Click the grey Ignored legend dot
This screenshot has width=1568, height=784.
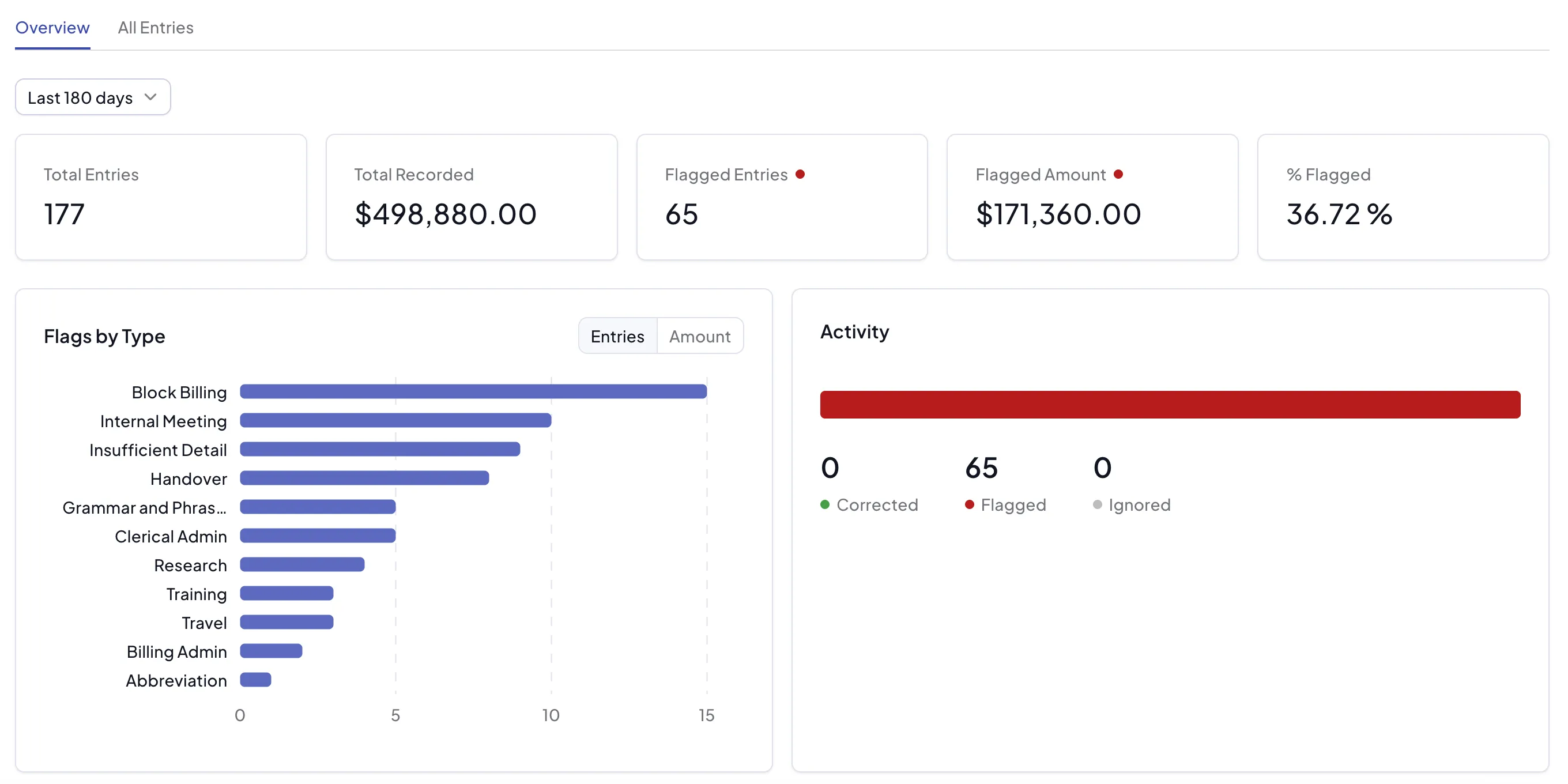(x=1098, y=504)
